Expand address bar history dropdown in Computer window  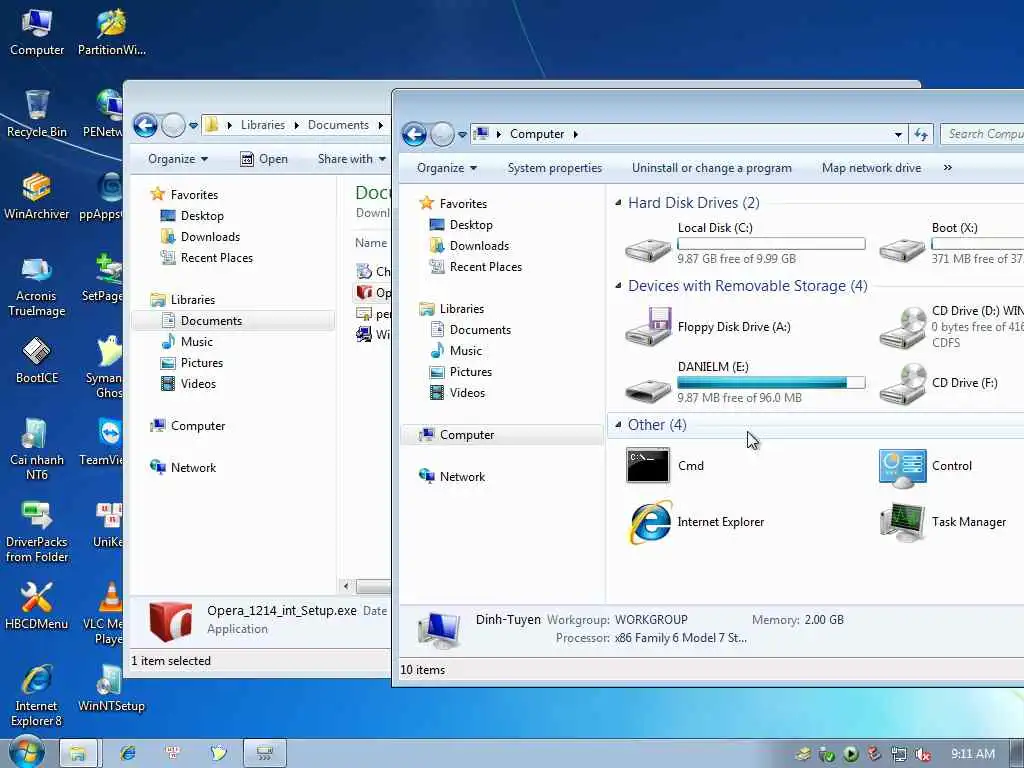point(899,135)
